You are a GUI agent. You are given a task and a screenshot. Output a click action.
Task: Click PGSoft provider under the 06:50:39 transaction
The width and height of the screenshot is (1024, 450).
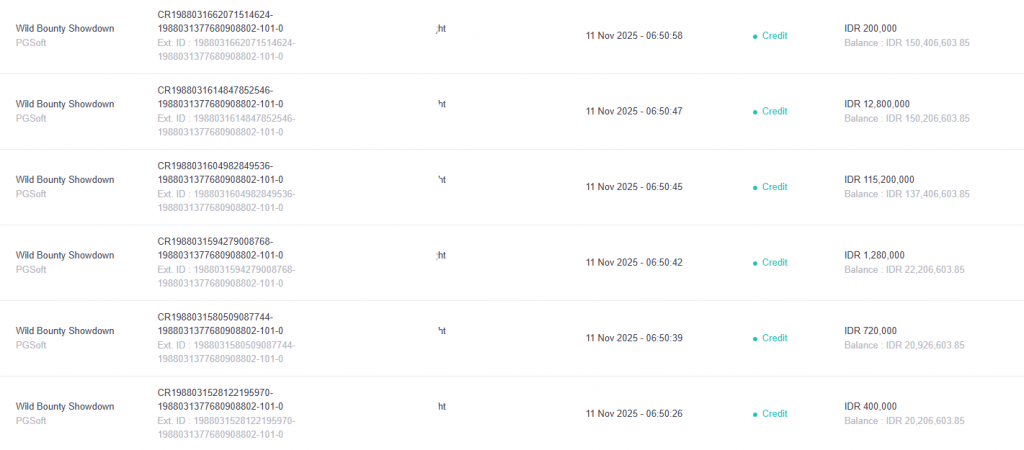tap(31, 345)
